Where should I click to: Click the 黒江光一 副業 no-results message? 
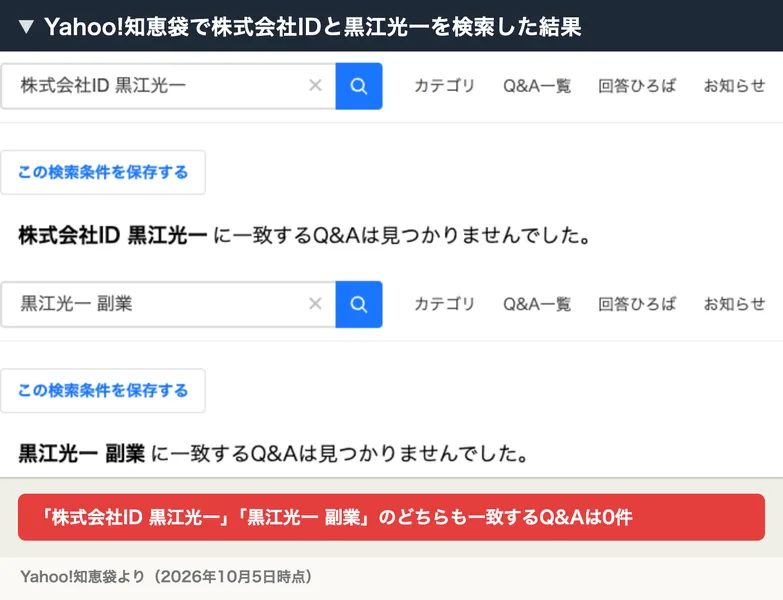[x=274, y=453]
